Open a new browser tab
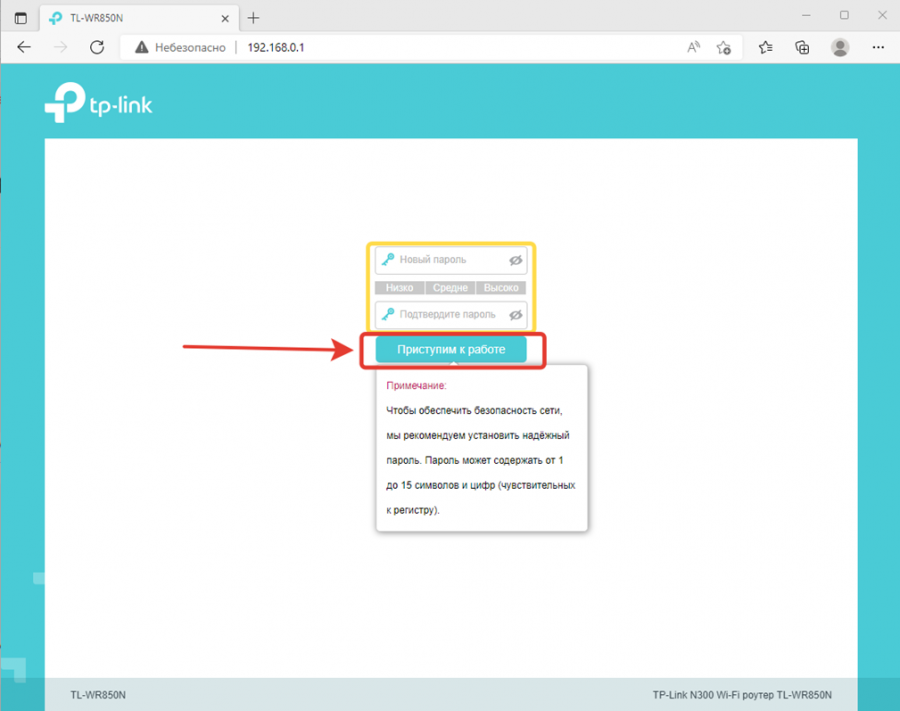 pyautogui.click(x=253, y=18)
